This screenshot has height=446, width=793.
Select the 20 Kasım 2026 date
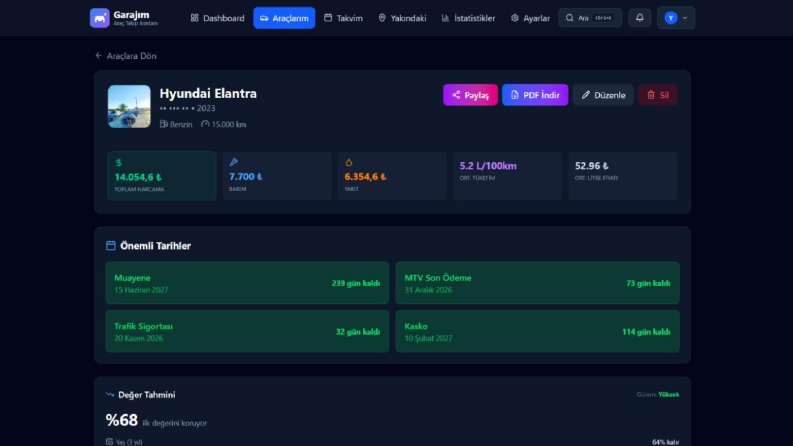point(139,338)
